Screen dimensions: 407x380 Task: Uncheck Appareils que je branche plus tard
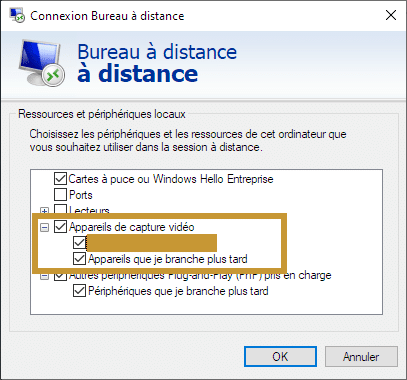79,259
